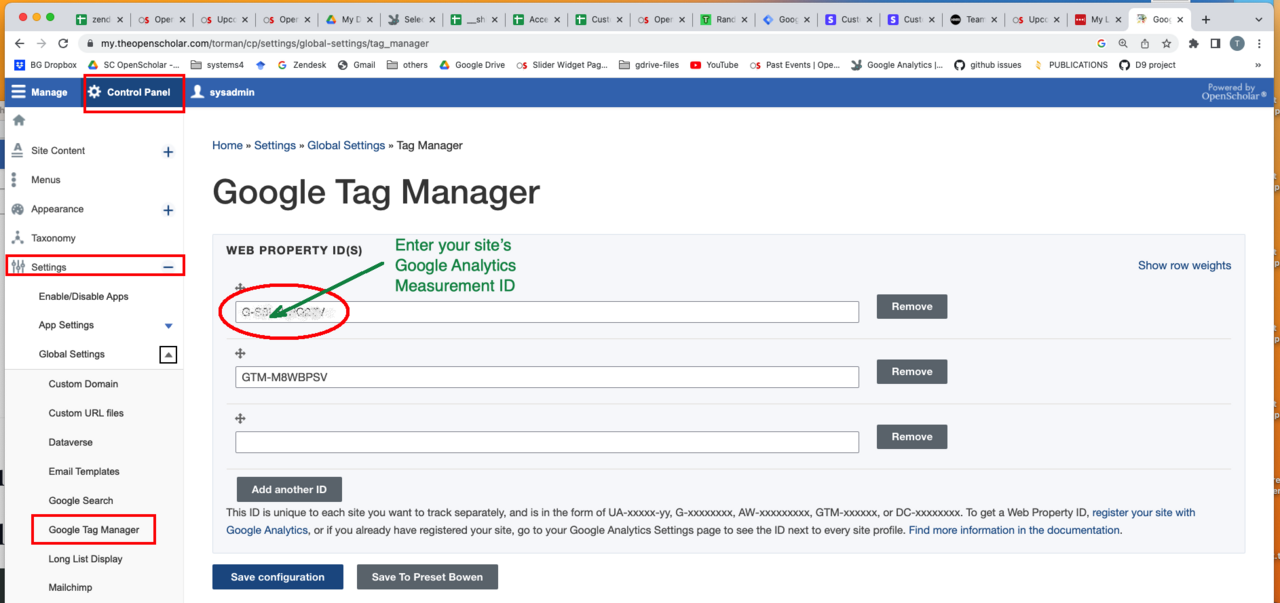
Task: Click the drag handle above GTM-M8WBPSV field
Action: click(240, 354)
